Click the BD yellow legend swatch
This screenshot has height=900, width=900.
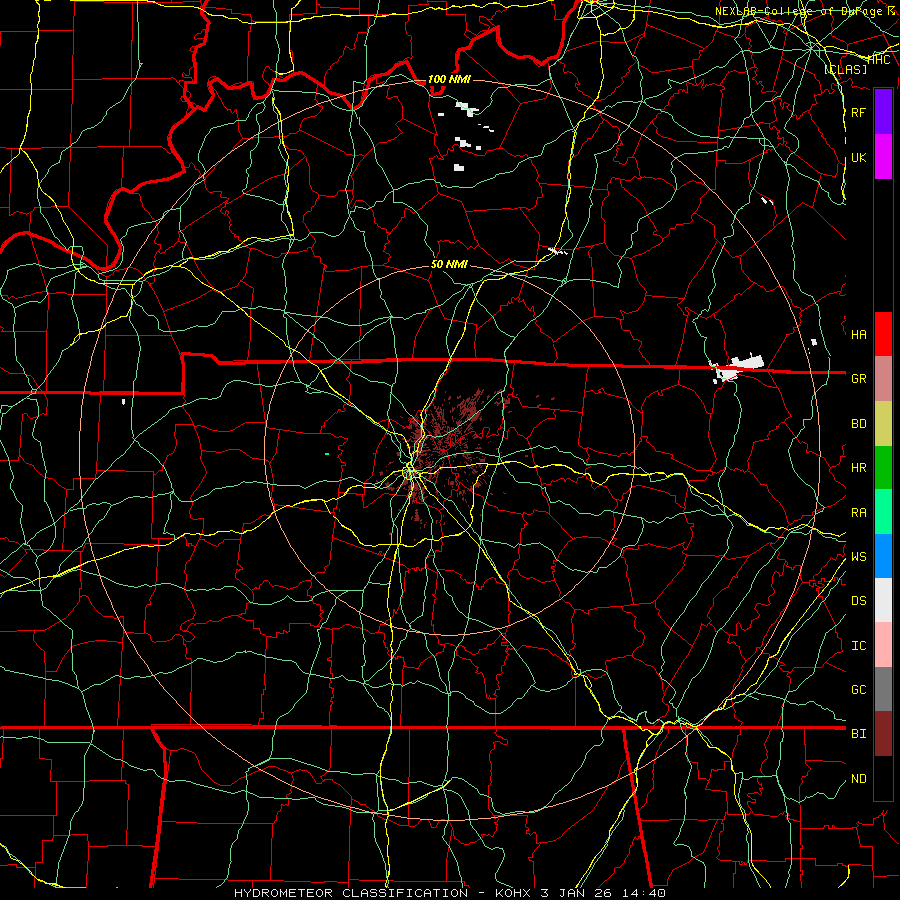click(x=883, y=424)
